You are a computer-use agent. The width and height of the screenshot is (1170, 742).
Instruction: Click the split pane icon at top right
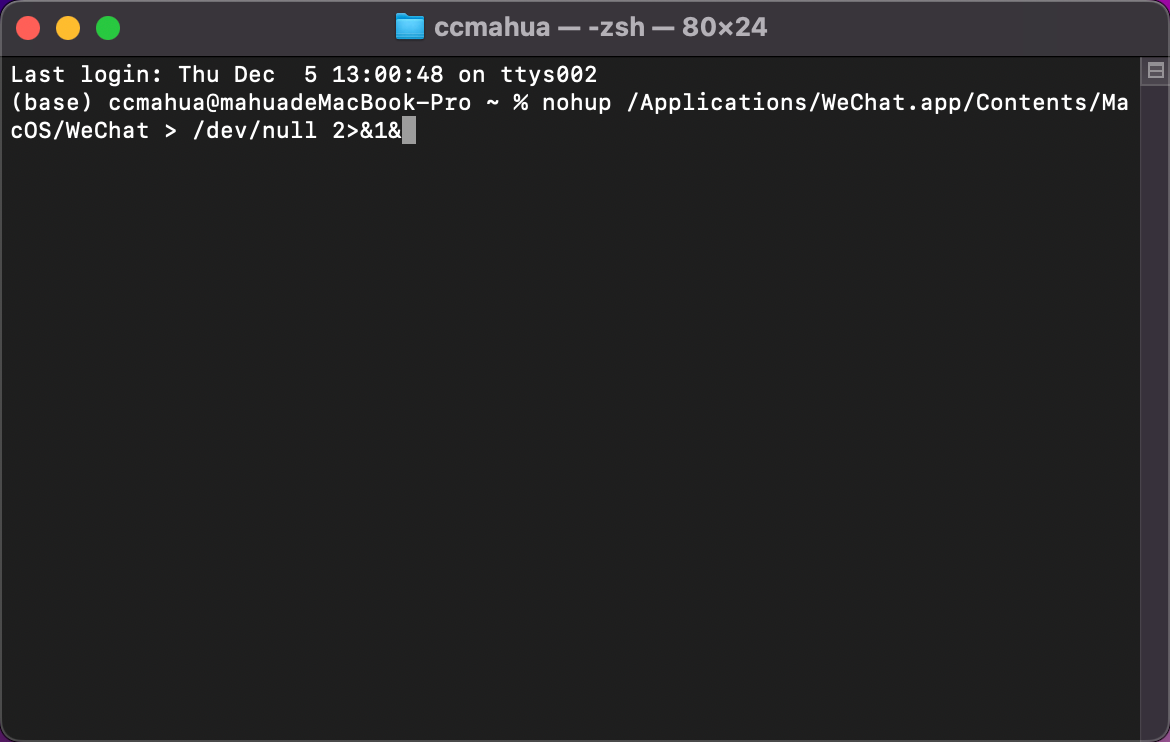(x=1156, y=71)
